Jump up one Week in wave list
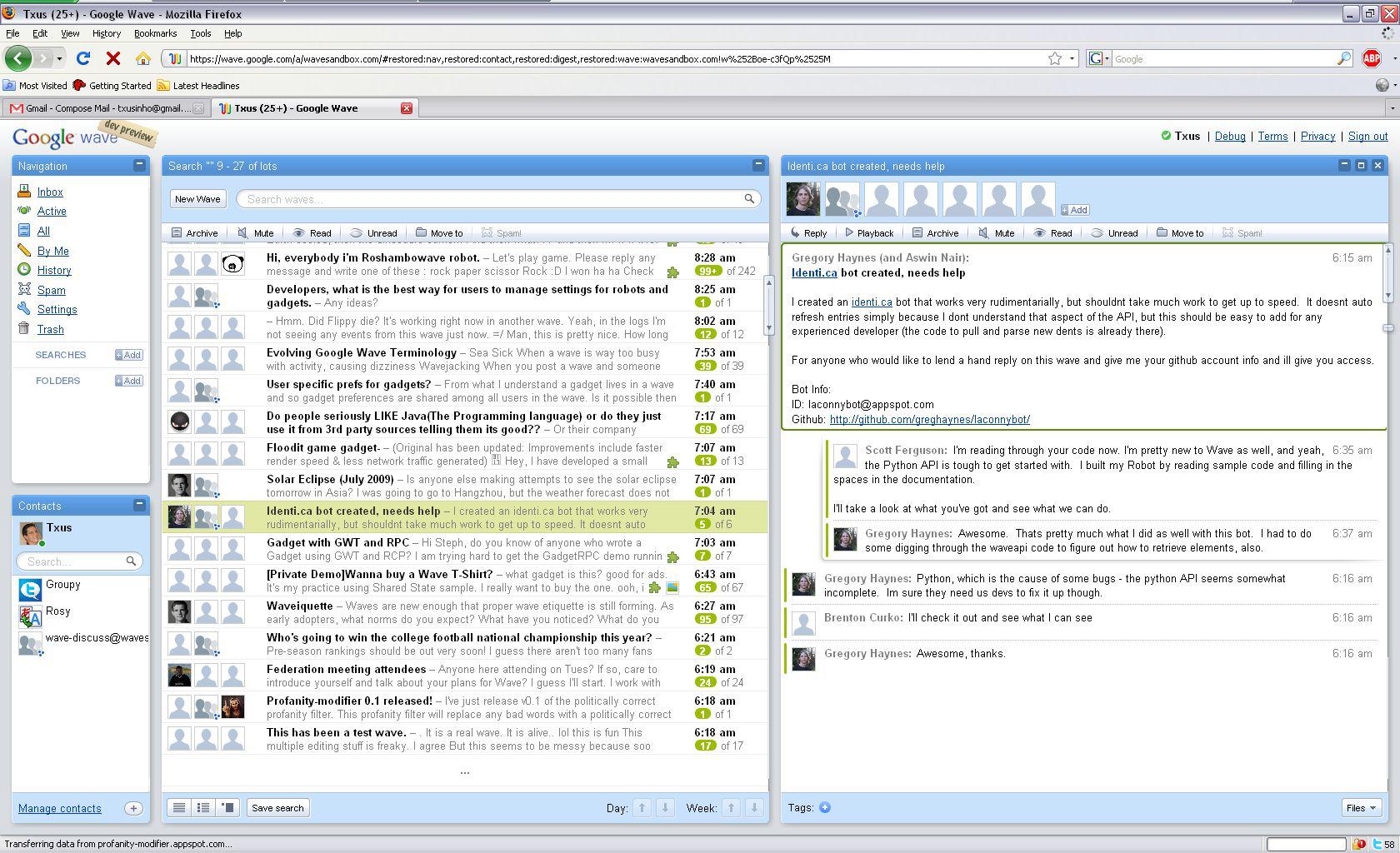 (732, 807)
